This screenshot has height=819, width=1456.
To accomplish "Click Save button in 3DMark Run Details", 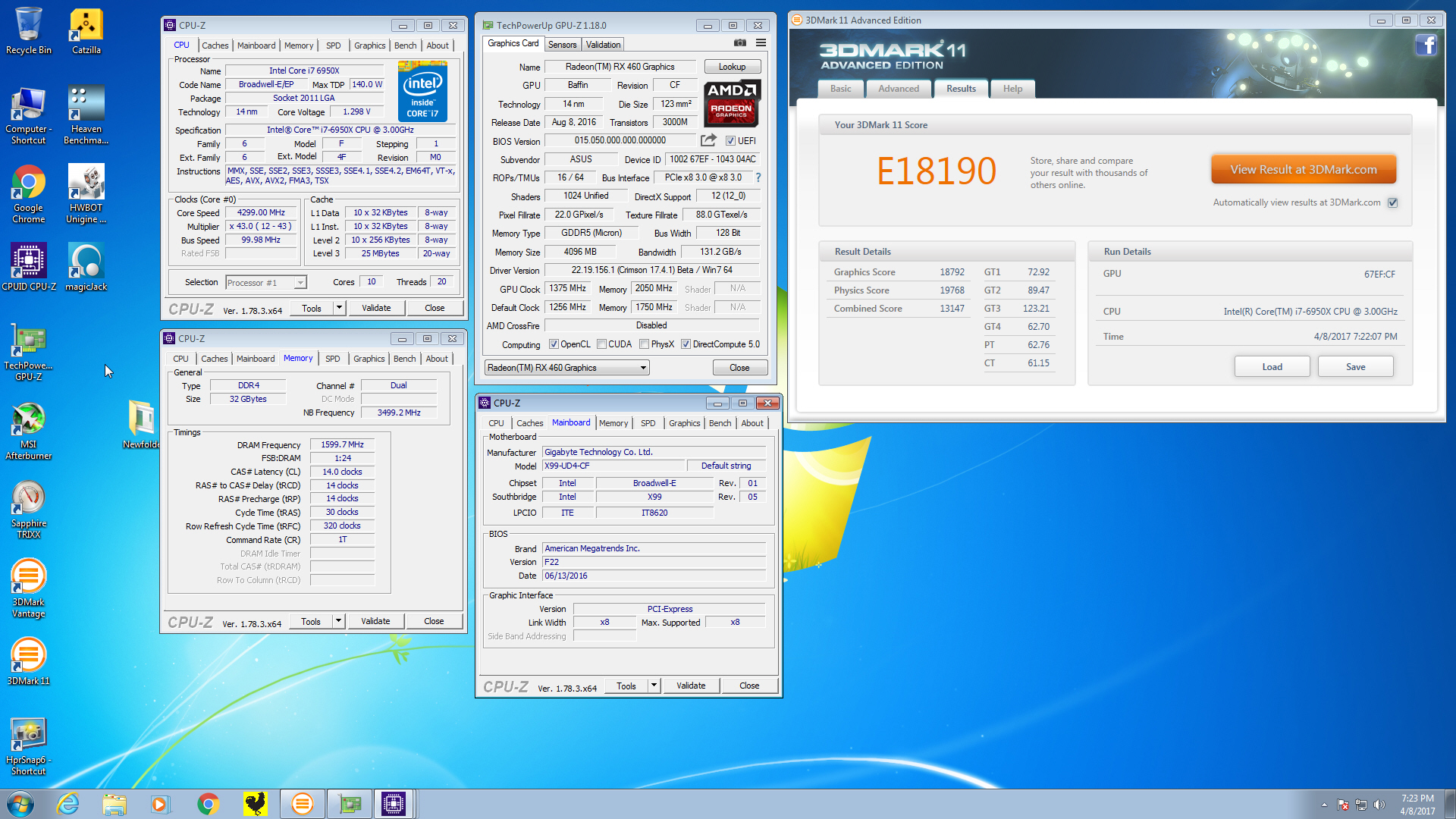I will point(1355,367).
